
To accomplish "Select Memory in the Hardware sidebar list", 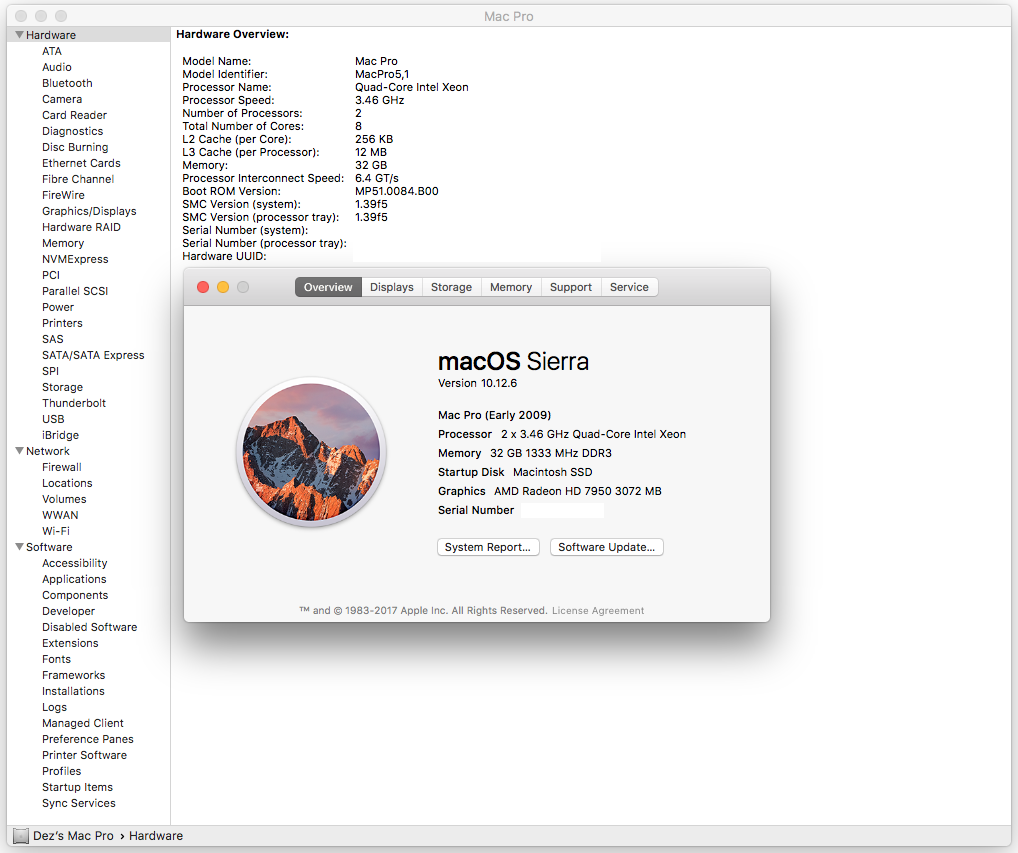I will 63,243.
